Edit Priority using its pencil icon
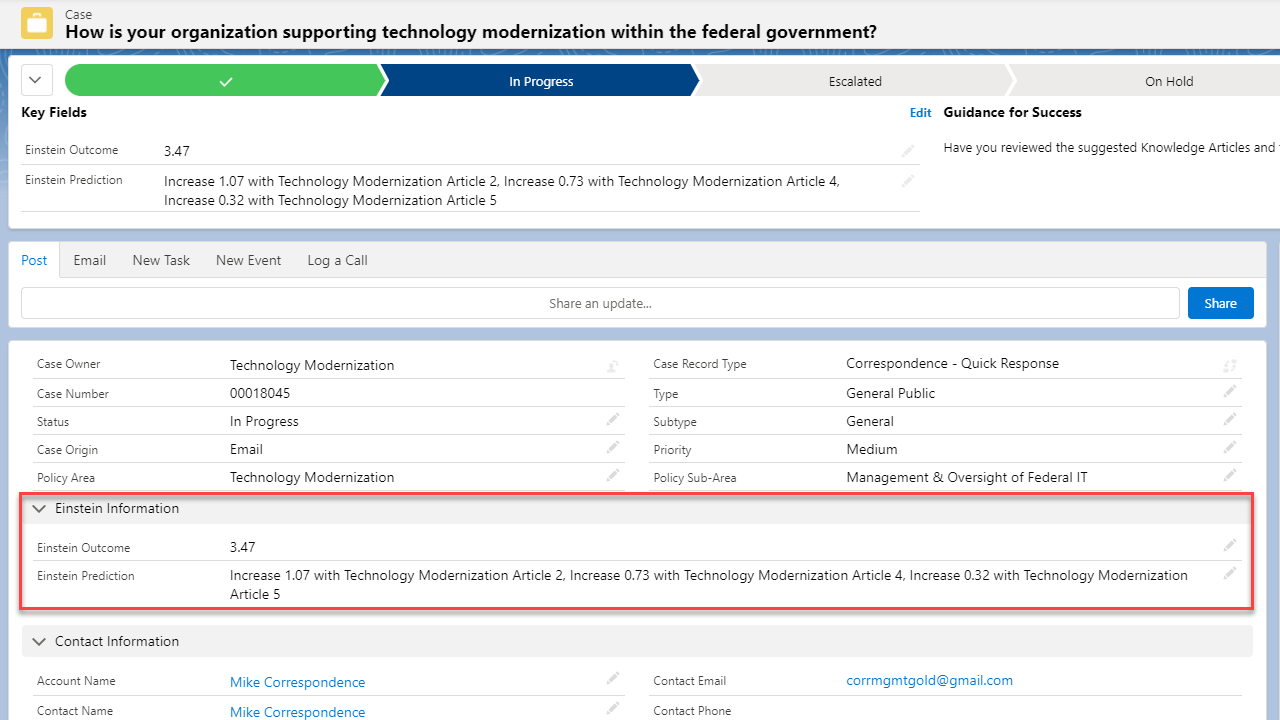 tap(1230, 447)
